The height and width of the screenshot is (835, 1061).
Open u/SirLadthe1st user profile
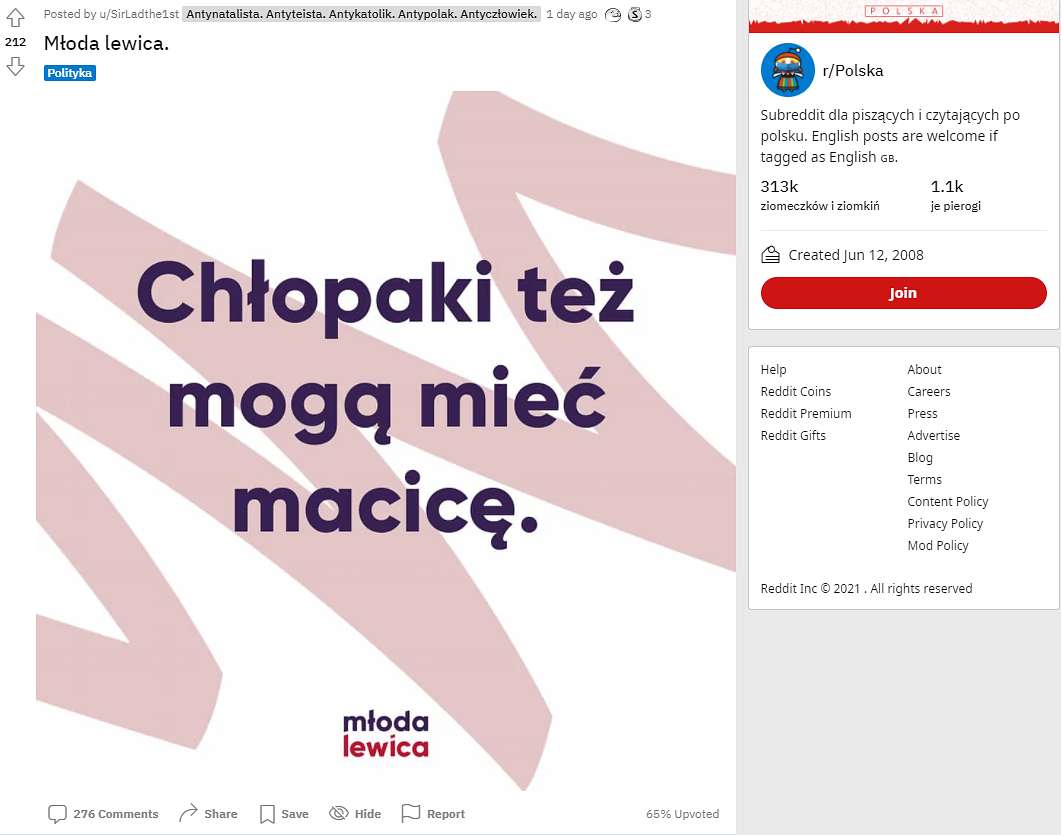click(x=140, y=14)
